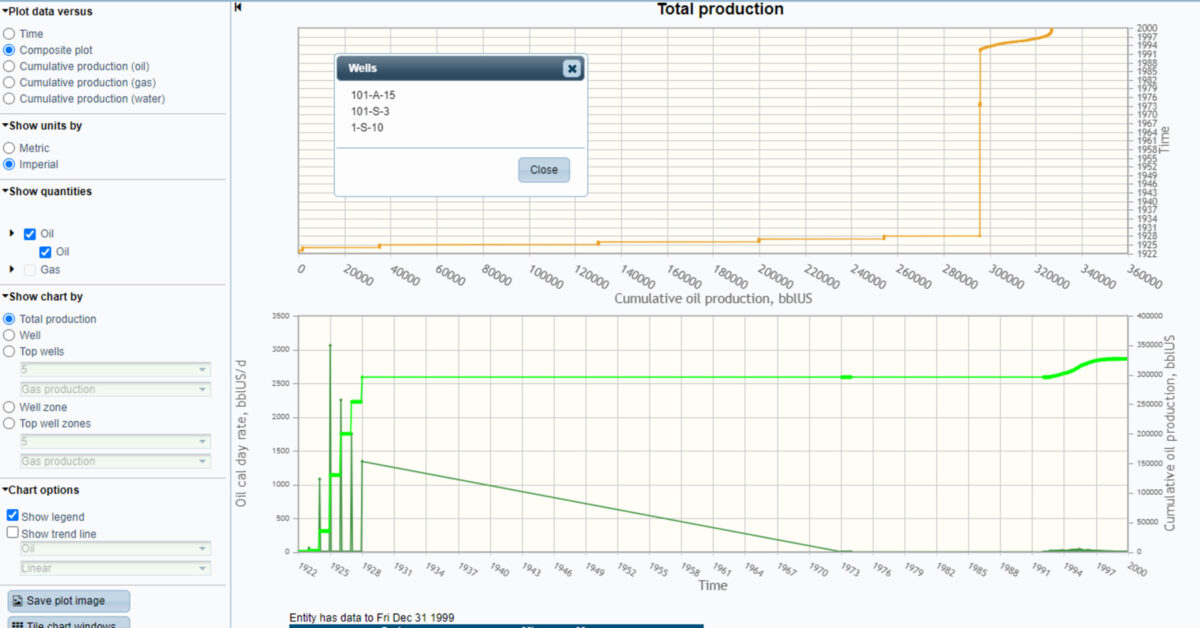Collapse the Plot data versus section

click(5, 10)
